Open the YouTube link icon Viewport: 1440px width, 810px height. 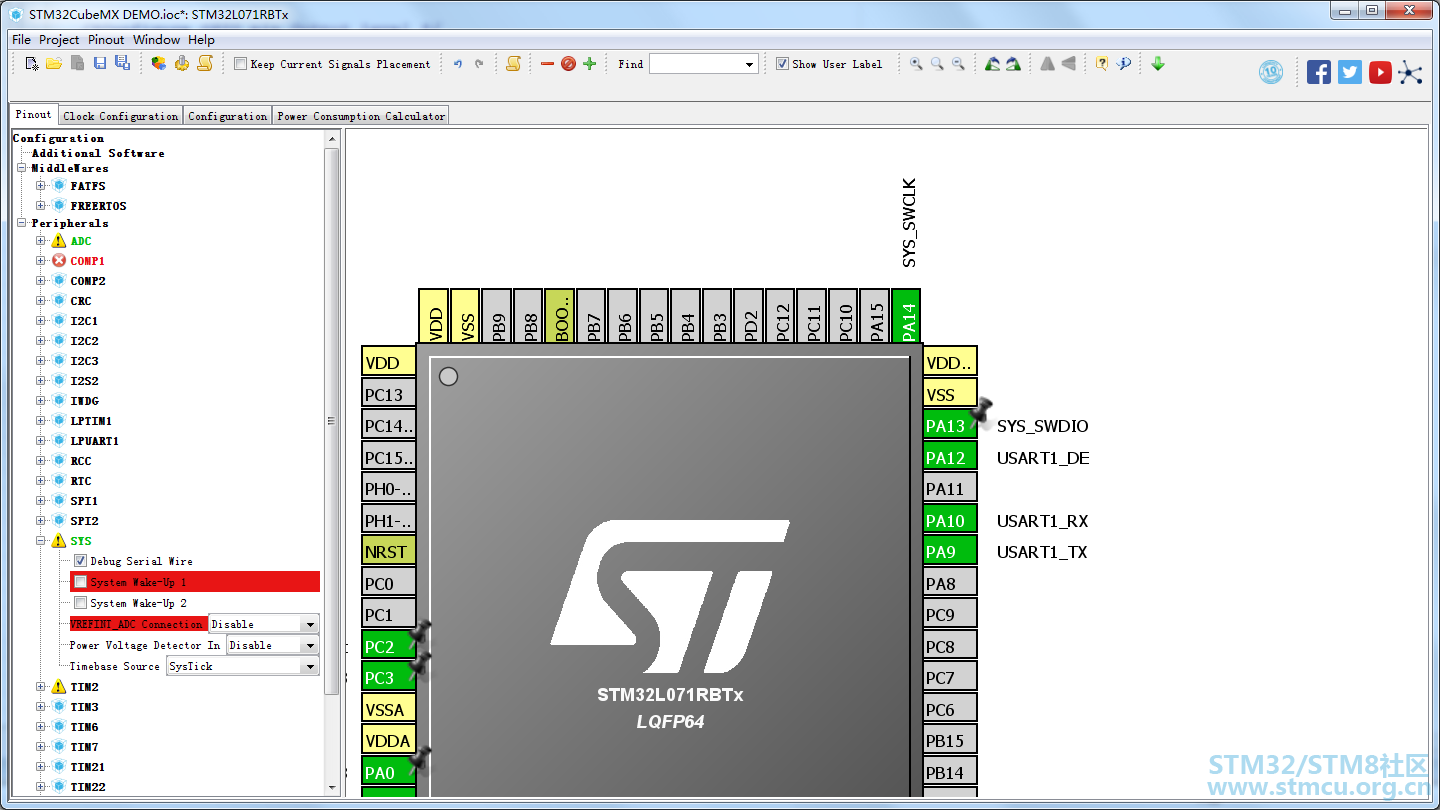coord(1381,72)
